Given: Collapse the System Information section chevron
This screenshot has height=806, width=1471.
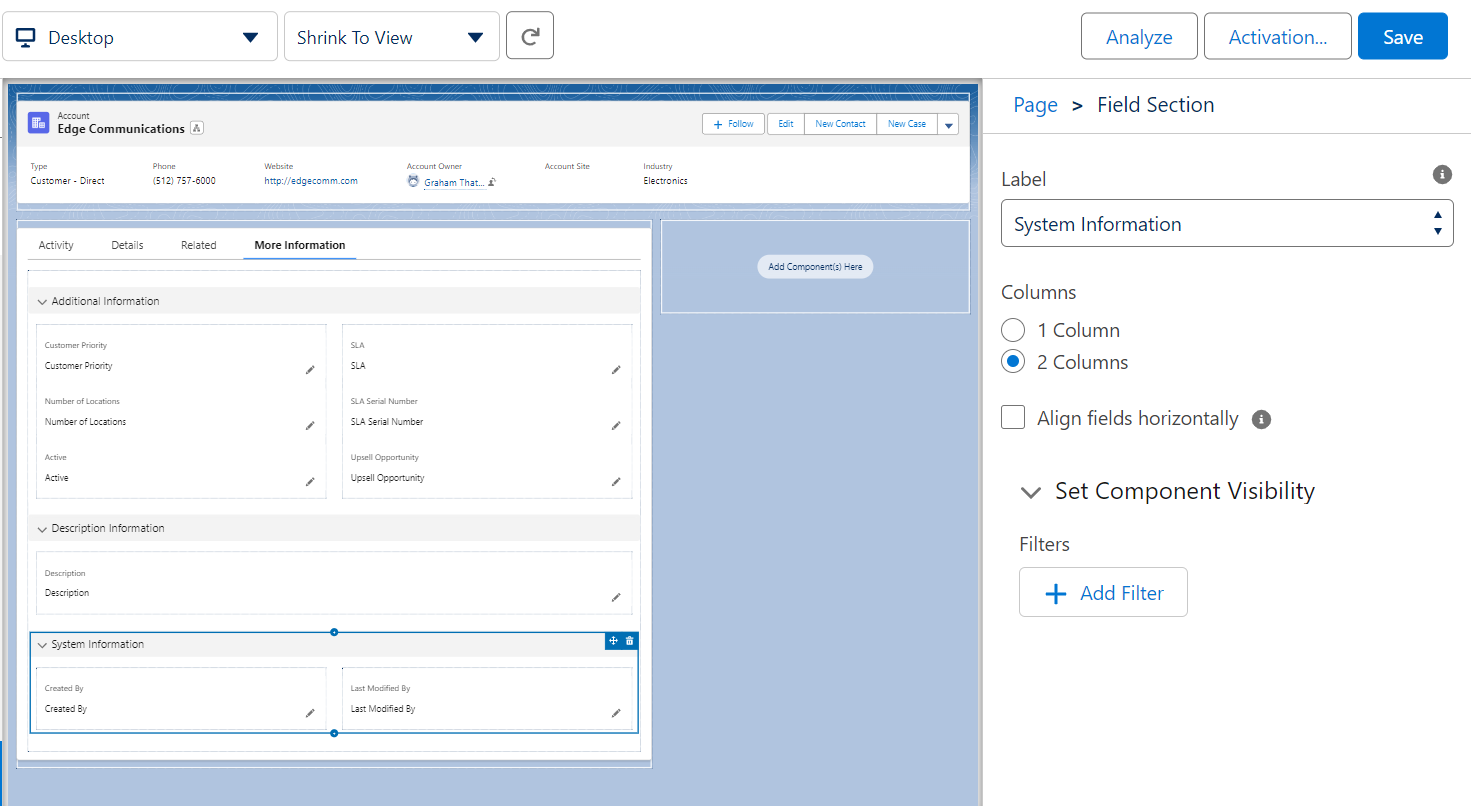Looking at the screenshot, I should coord(43,645).
